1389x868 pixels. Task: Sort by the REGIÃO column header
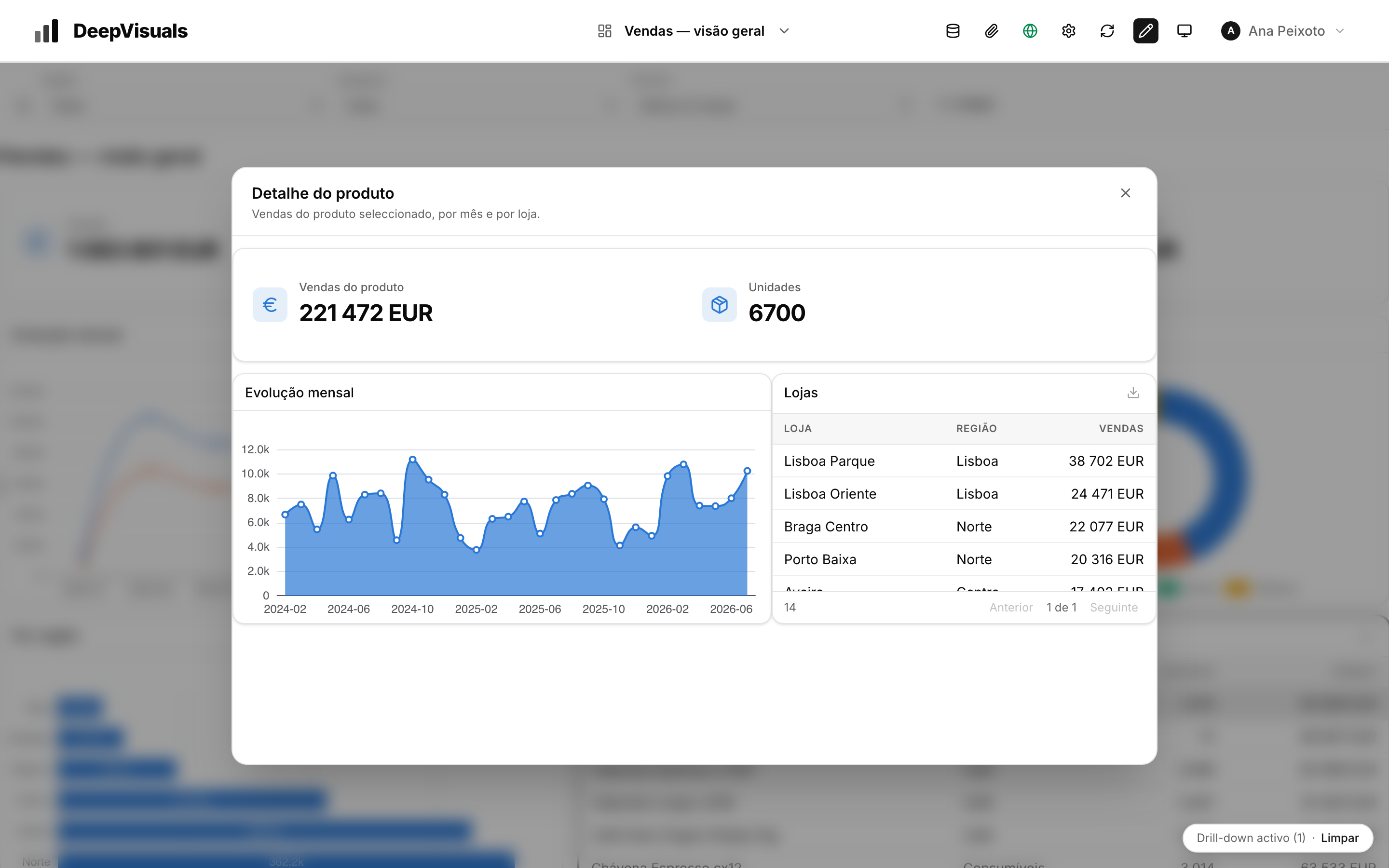976,429
